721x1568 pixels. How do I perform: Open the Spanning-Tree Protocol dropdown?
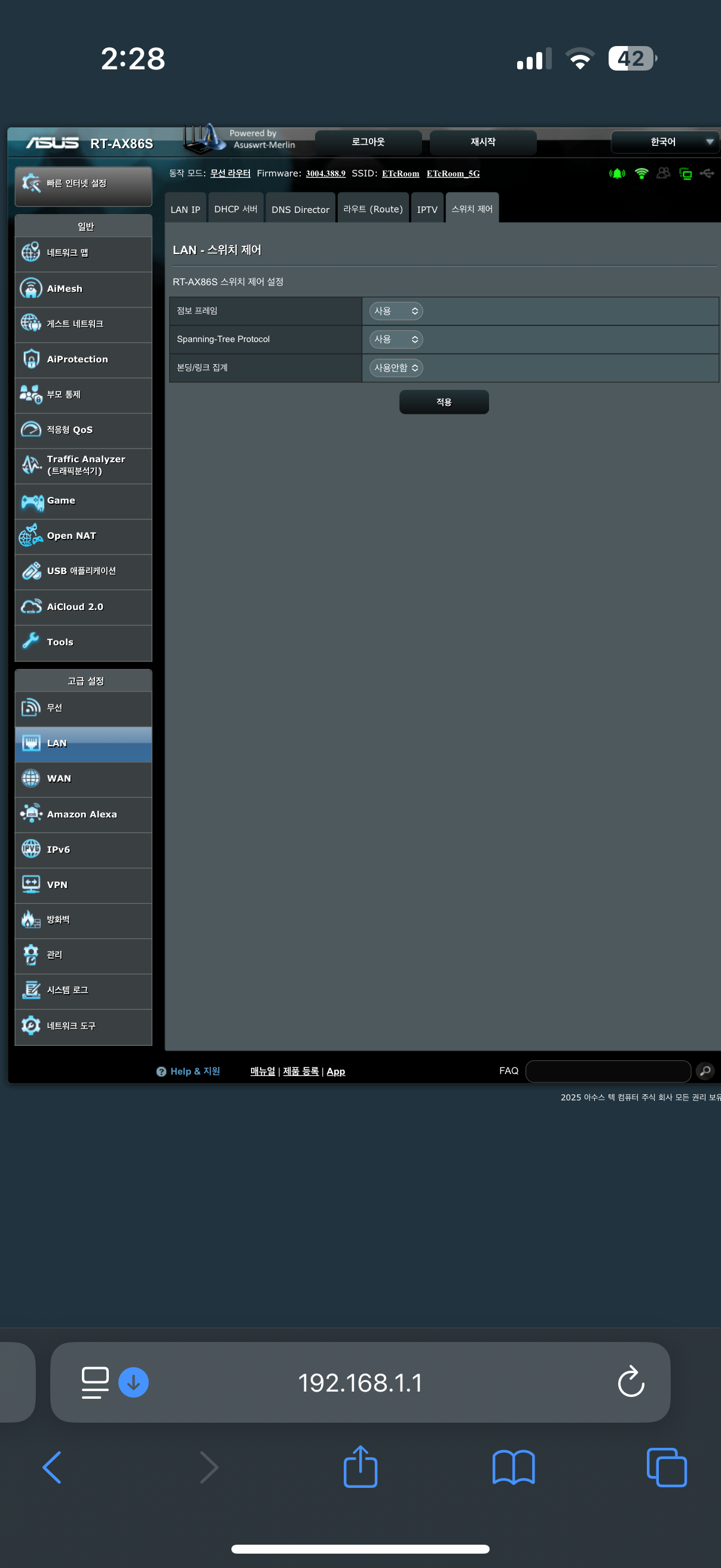point(396,339)
